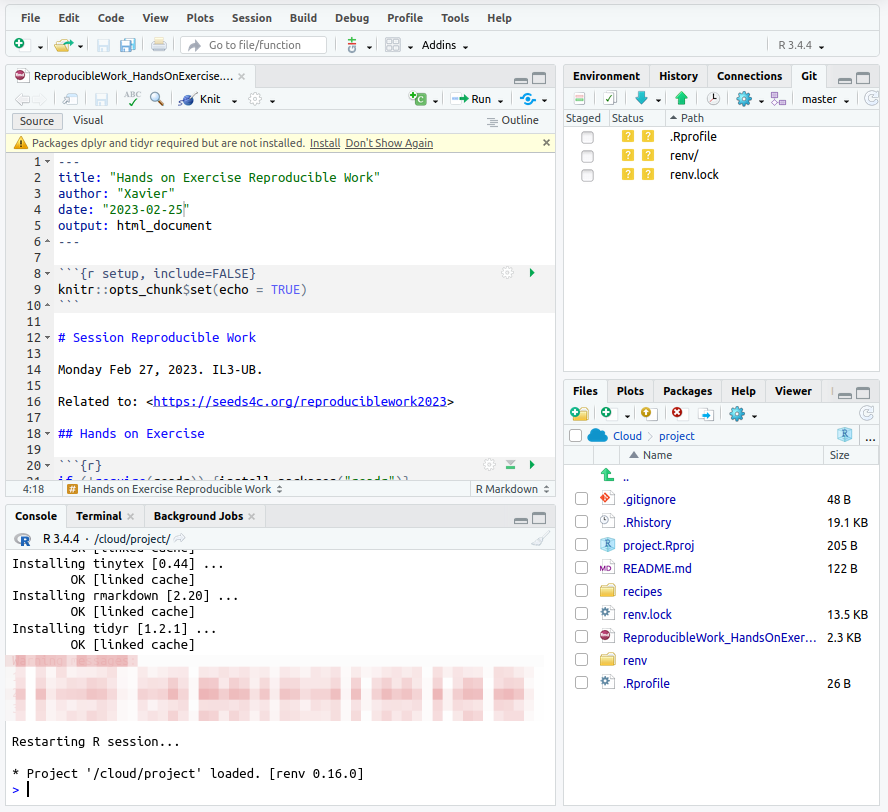Screen dimensions: 888x812
Task: Click the Git Commit checkmark icon
Action: click(x=609, y=99)
